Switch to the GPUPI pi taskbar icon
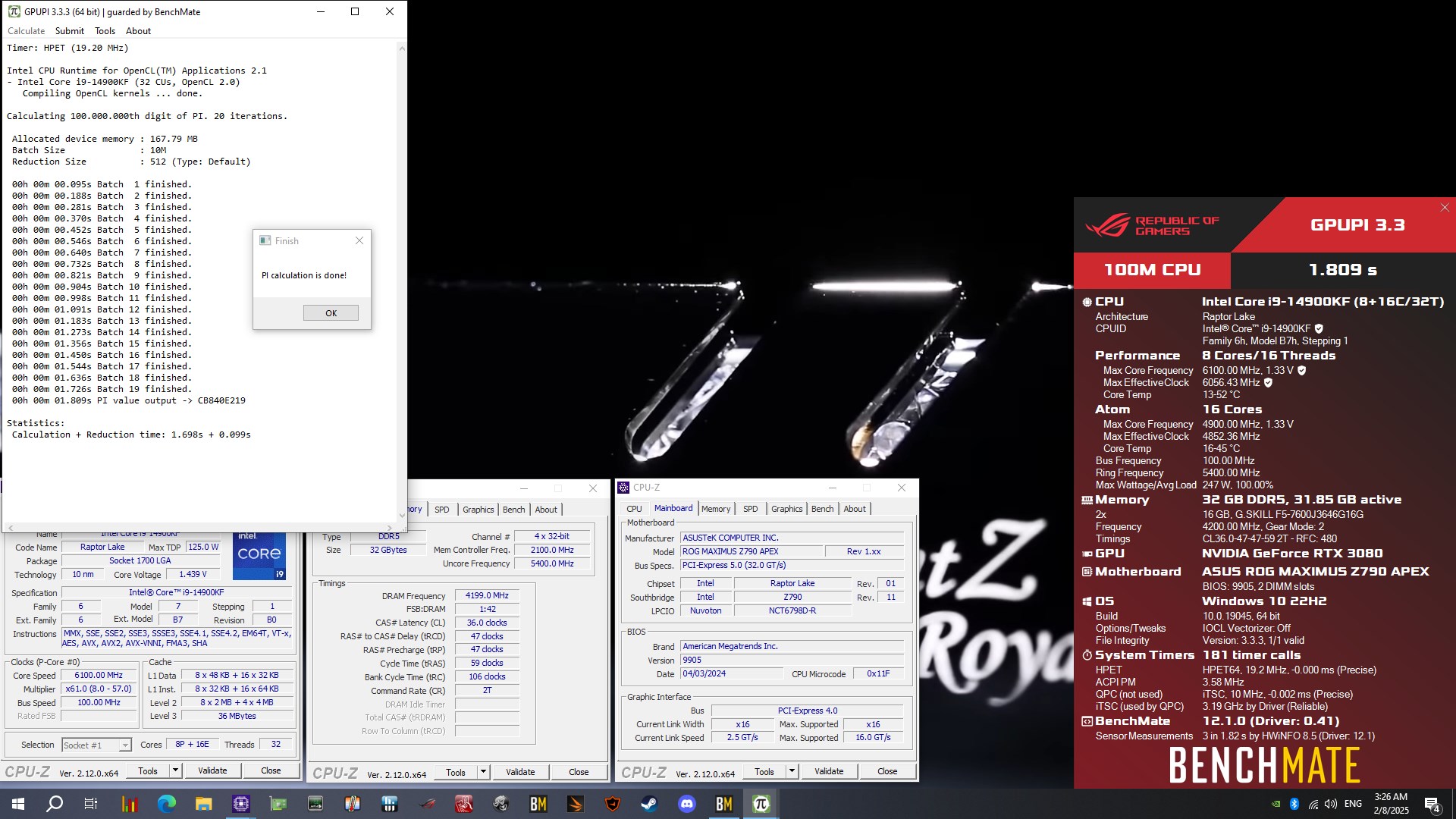Screen dimensions: 1456x819 click(x=761, y=804)
